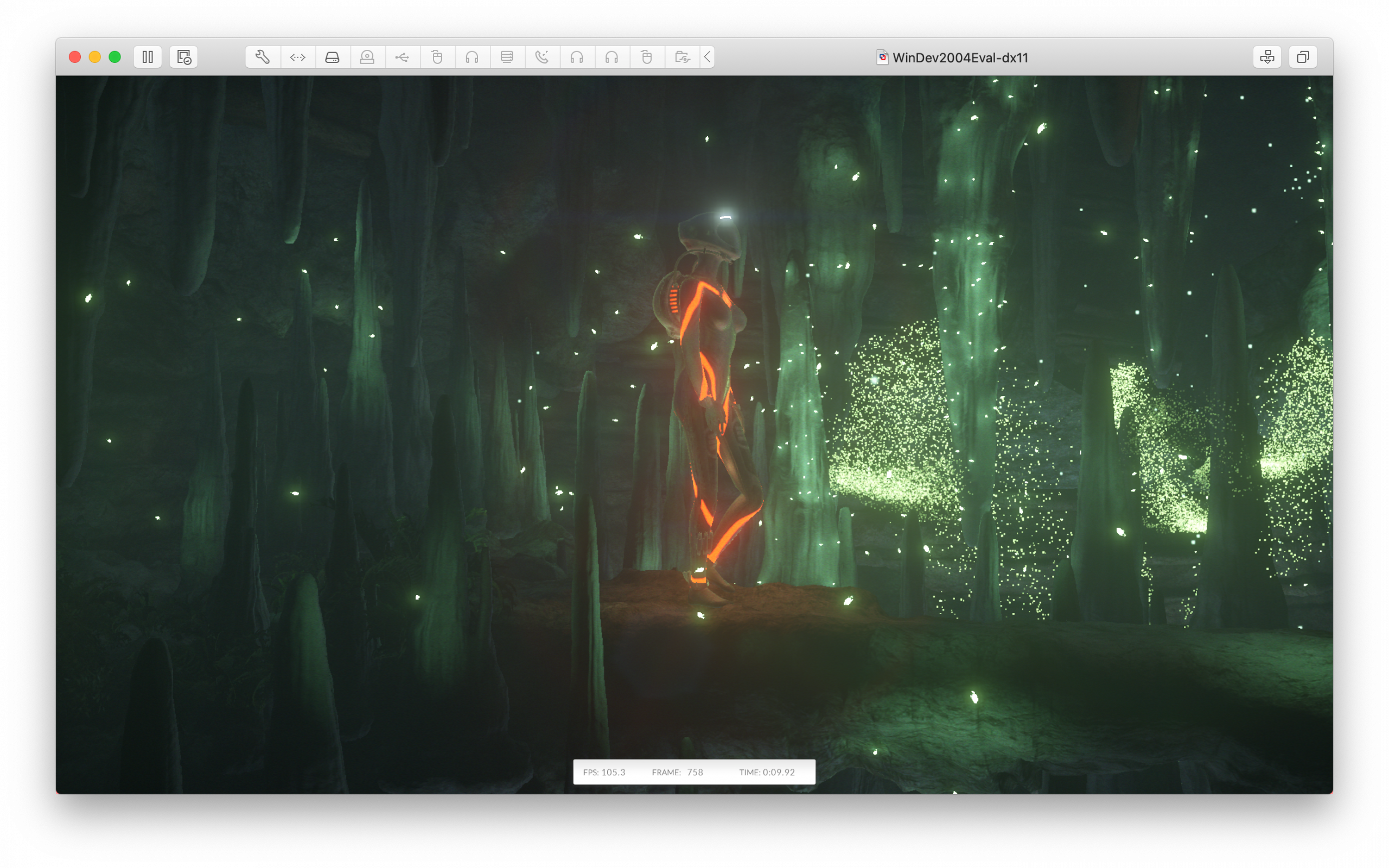Click the TIME: 0:09.92 readout

pyautogui.click(x=767, y=772)
